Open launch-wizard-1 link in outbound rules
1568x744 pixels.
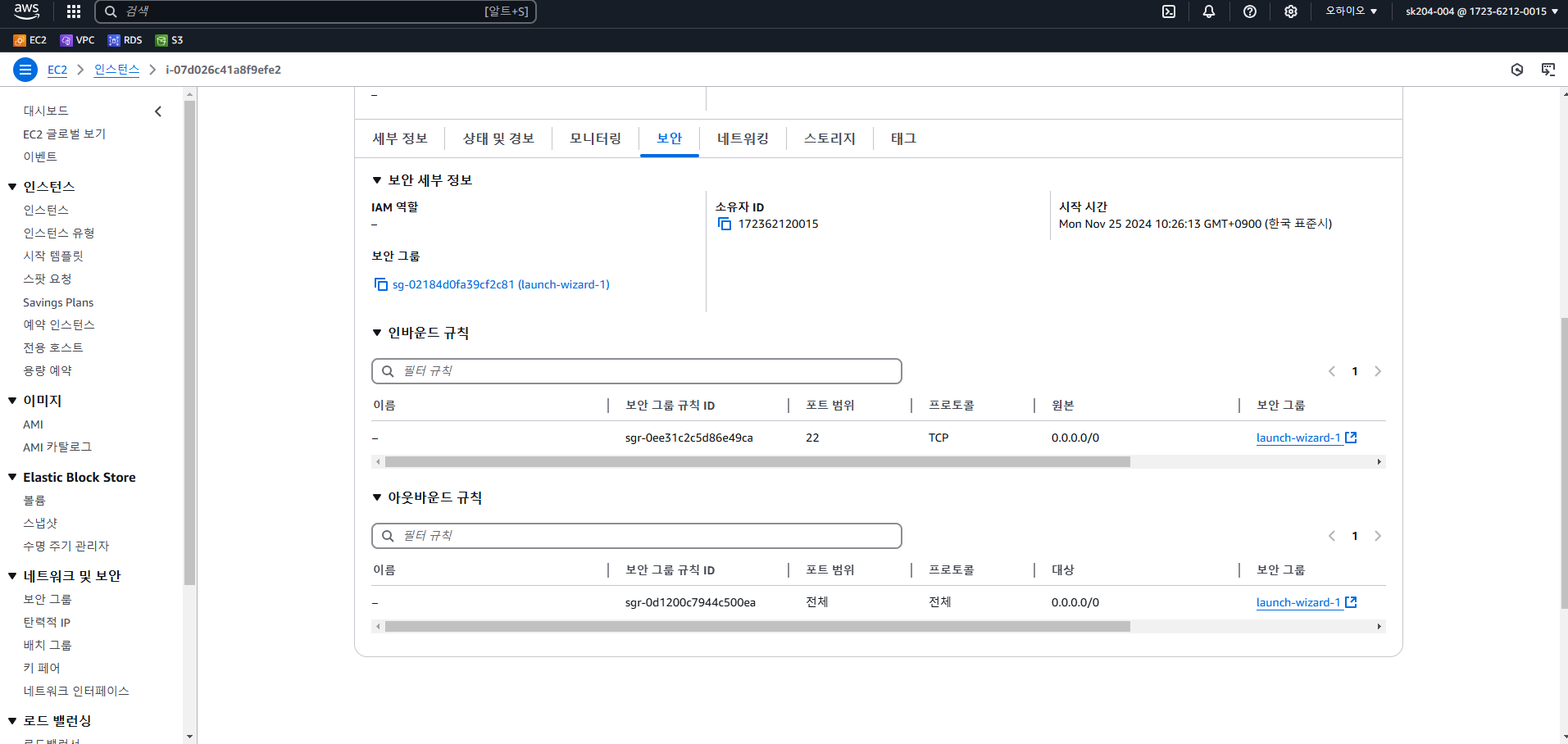point(1307,602)
